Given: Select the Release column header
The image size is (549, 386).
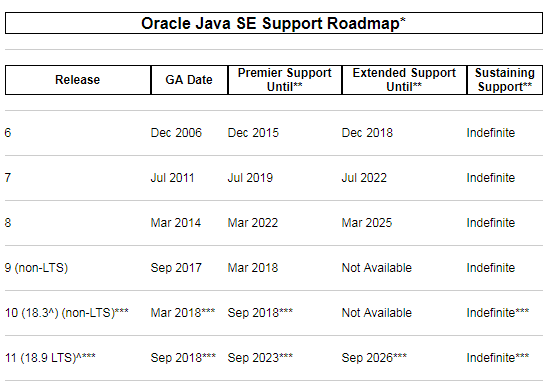Looking at the screenshot, I should pyautogui.click(x=78, y=80).
